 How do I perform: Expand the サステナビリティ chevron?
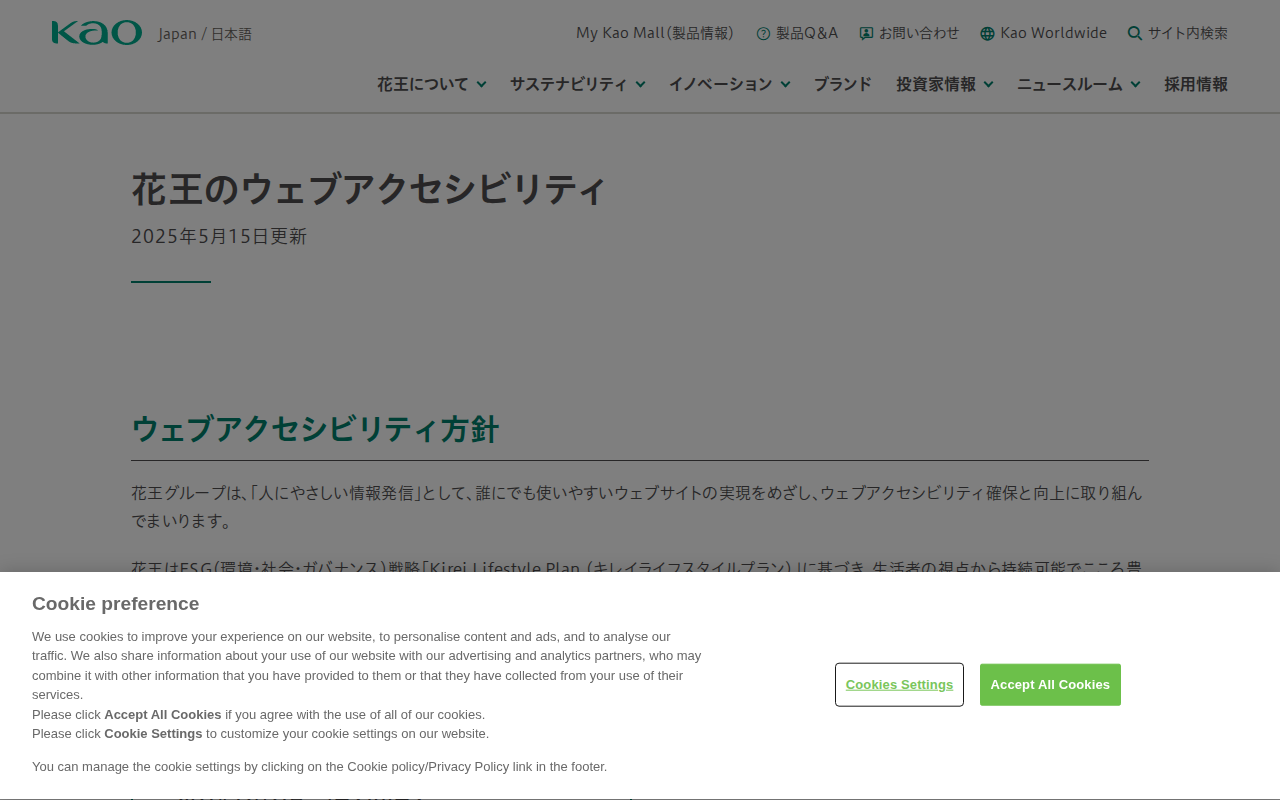pos(640,84)
